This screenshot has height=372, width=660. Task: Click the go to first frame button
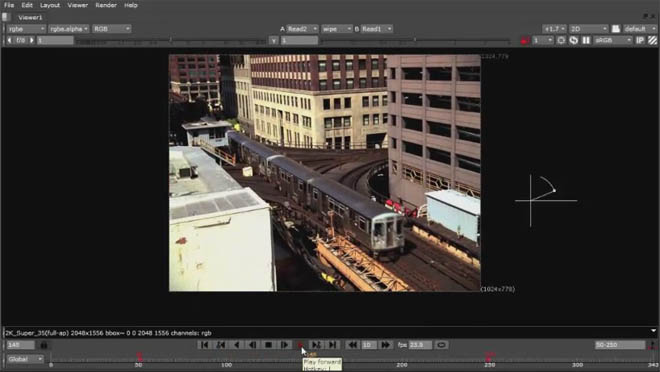(x=205, y=345)
